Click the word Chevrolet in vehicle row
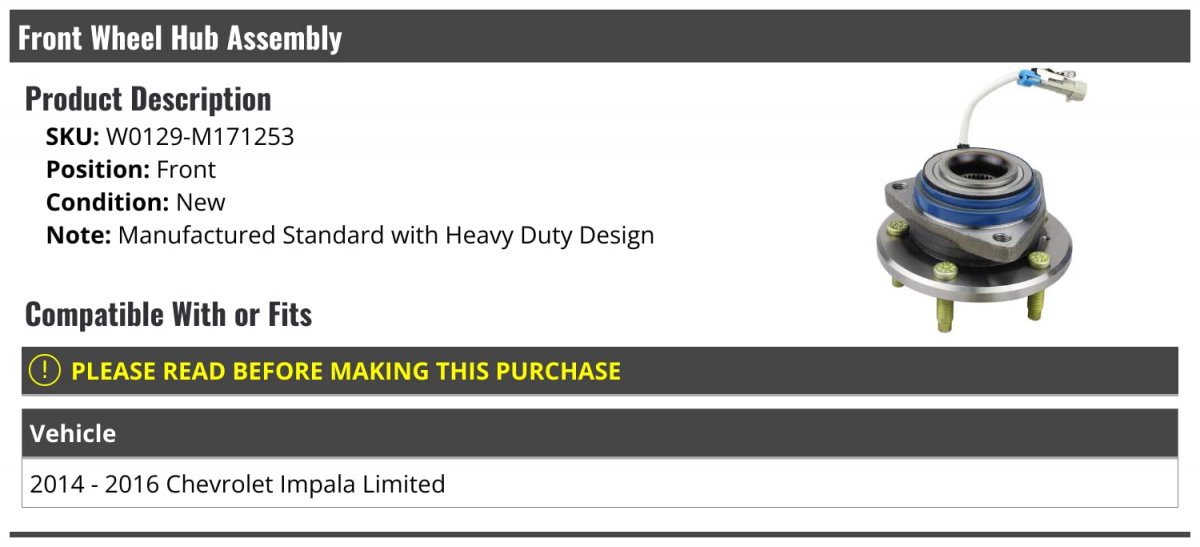Viewport: 1200px width, 547px height. click(x=222, y=484)
